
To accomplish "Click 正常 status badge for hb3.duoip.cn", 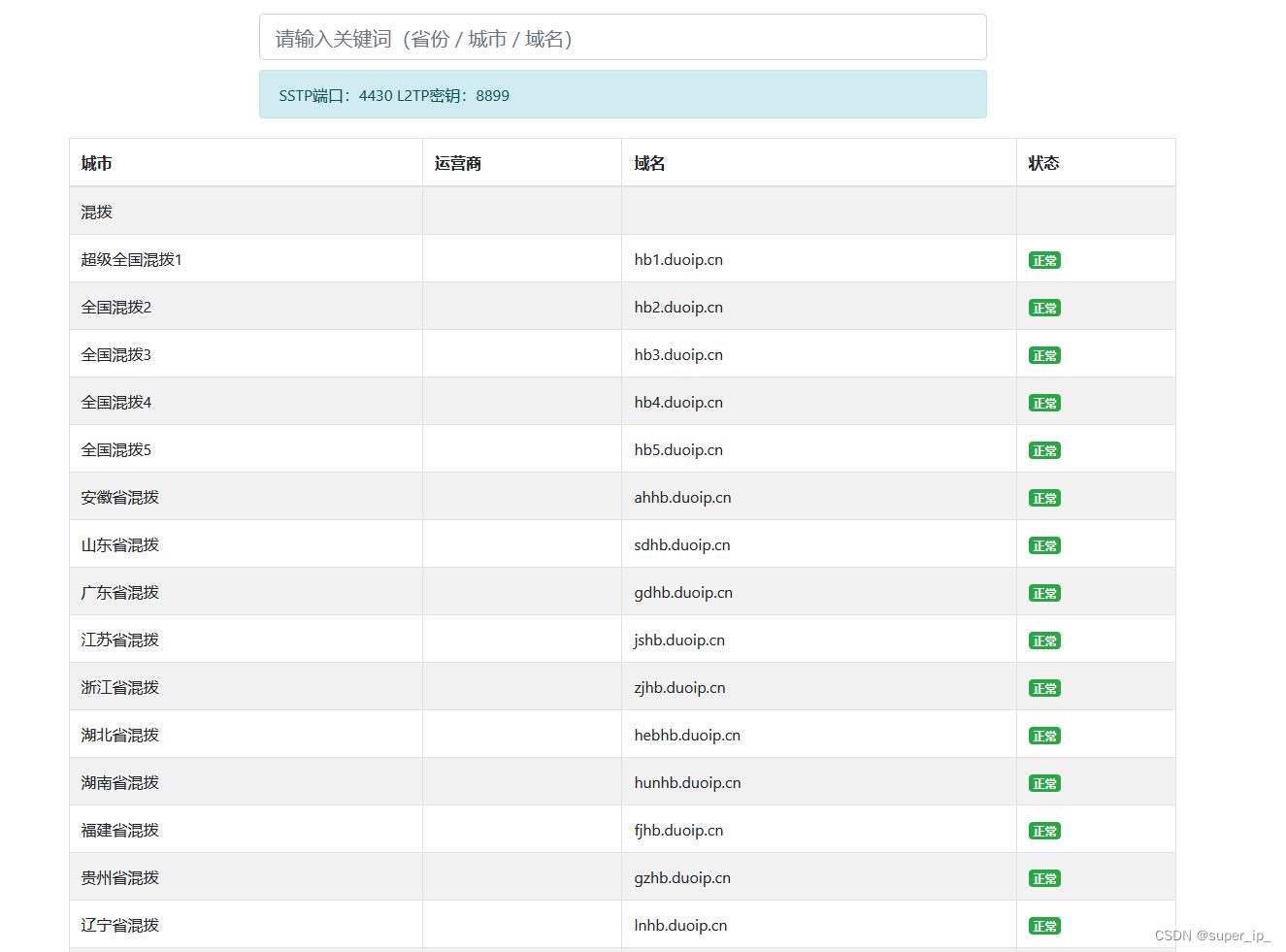I will coord(1044,355).
